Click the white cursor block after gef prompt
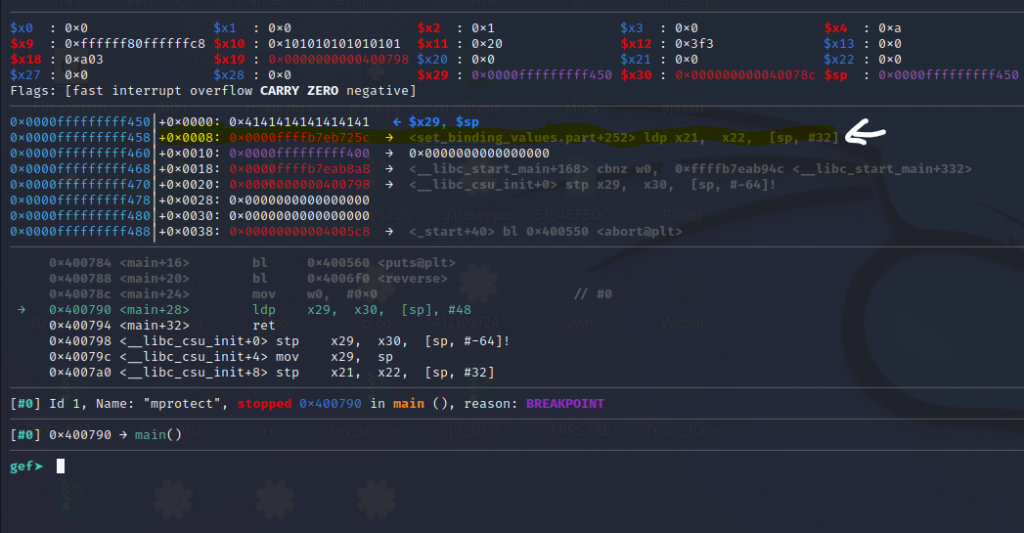The image size is (1024, 533). [61, 466]
